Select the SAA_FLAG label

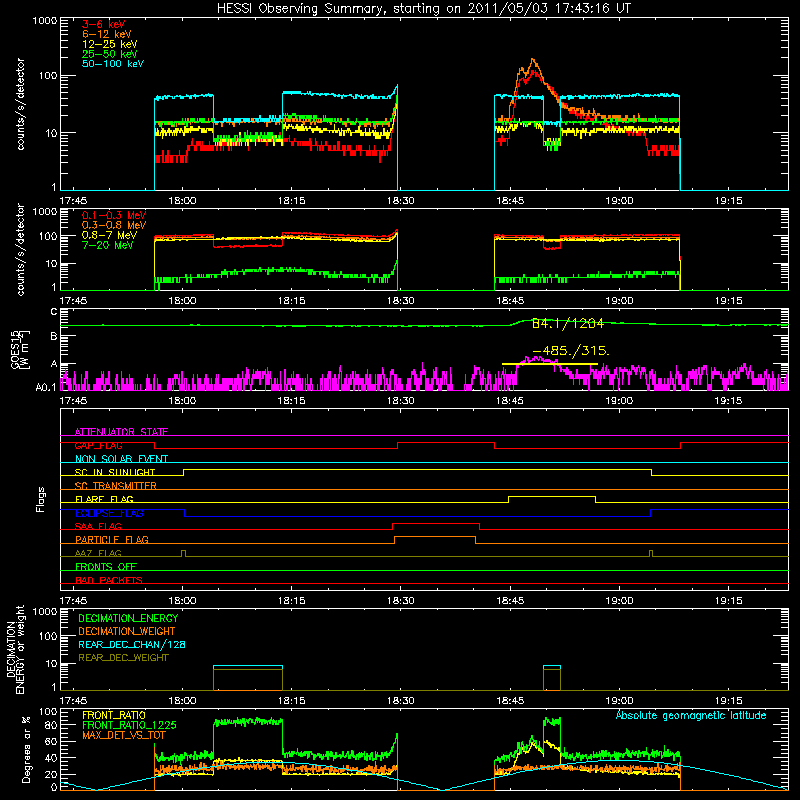pyautogui.click(x=98, y=526)
